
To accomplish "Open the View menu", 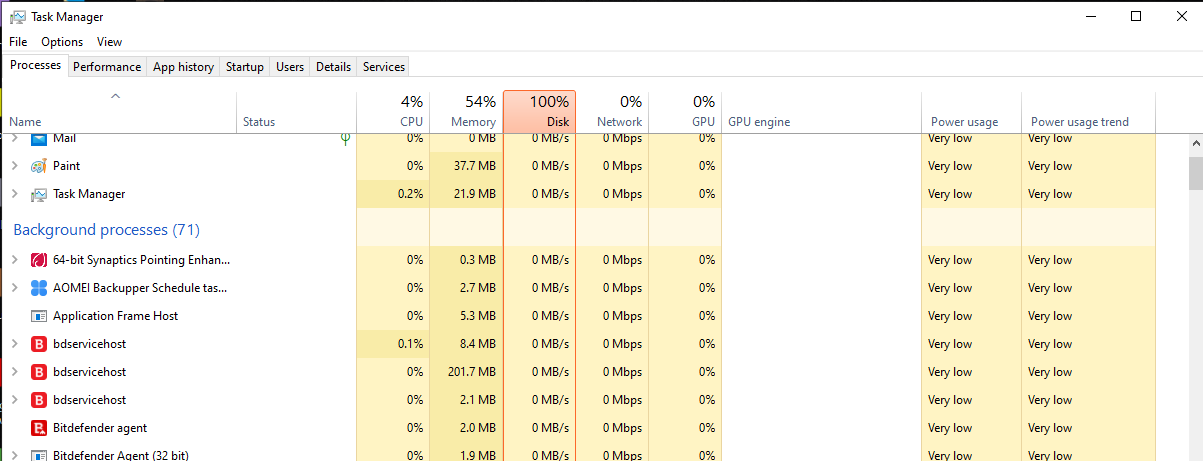I will [x=109, y=42].
